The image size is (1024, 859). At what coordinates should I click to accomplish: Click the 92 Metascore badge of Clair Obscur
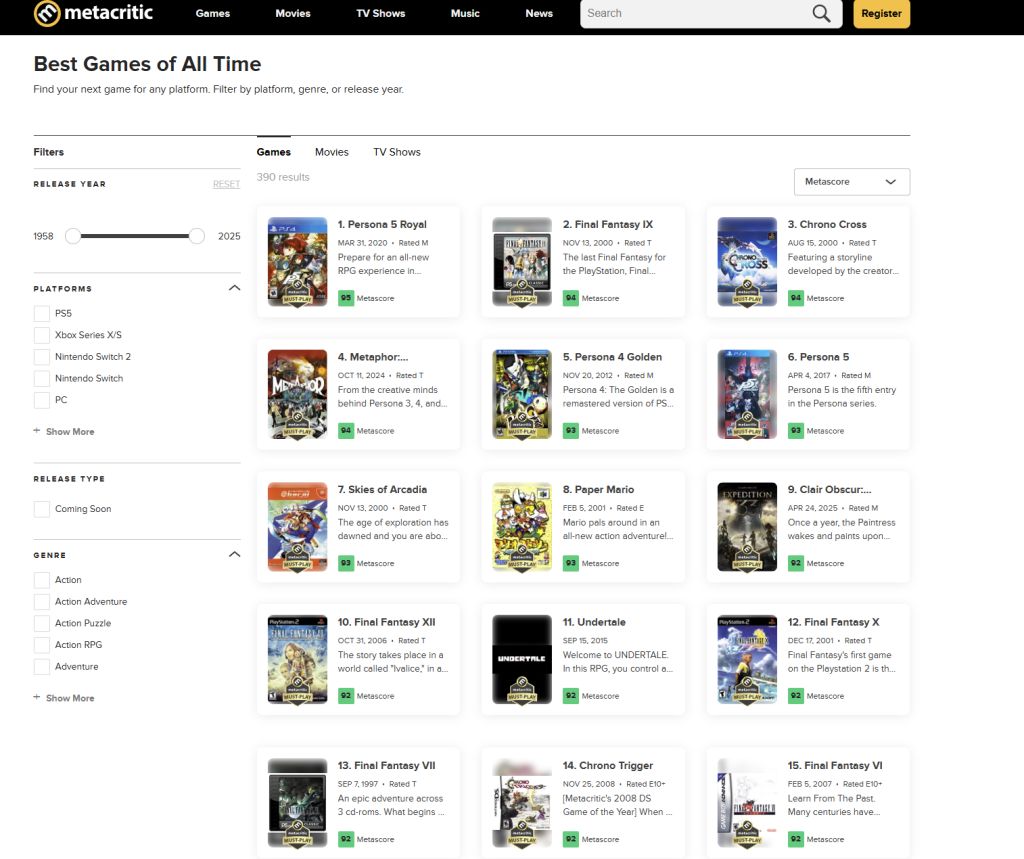point(795,563)
